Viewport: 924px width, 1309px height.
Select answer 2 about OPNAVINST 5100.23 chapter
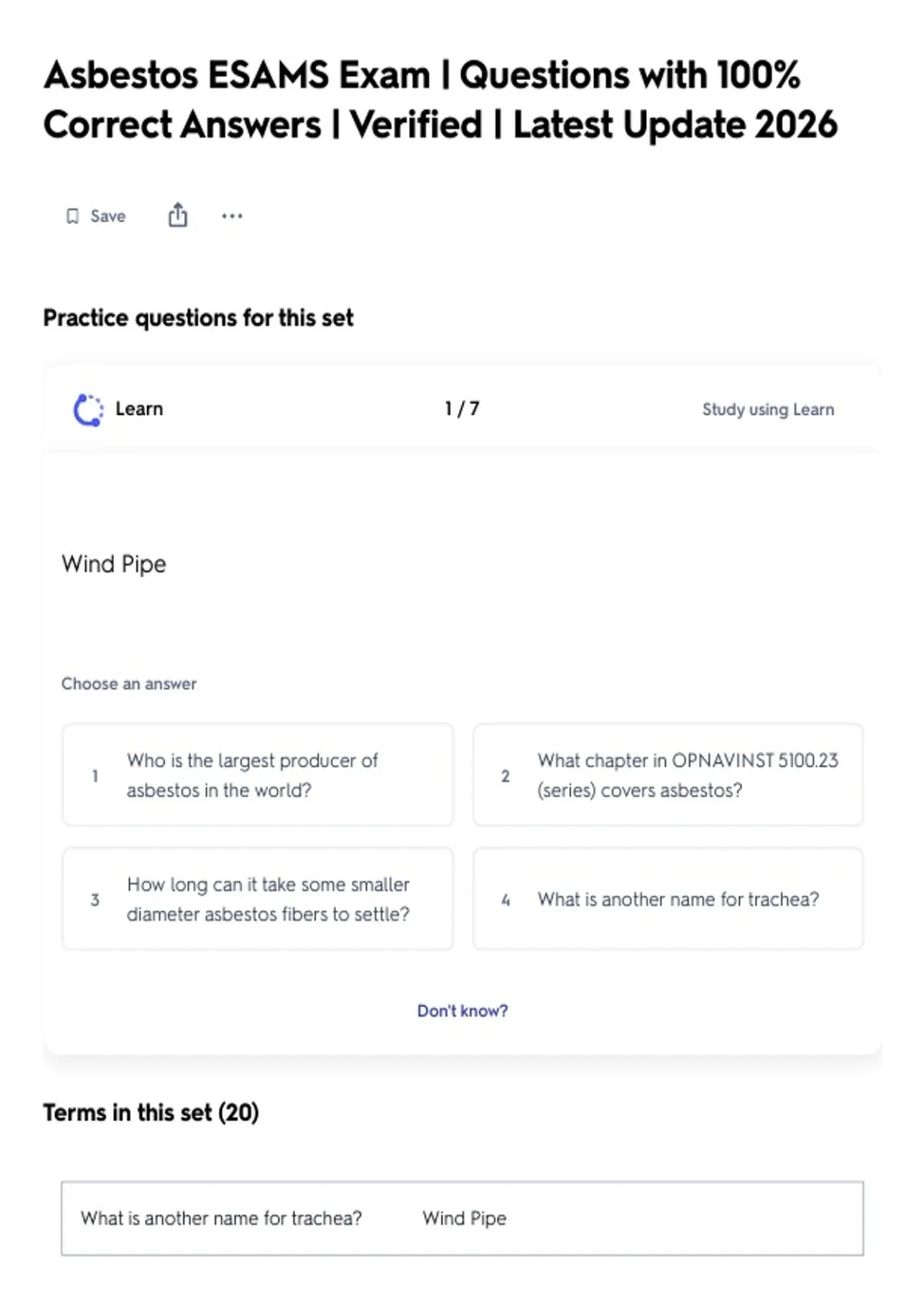668,775
